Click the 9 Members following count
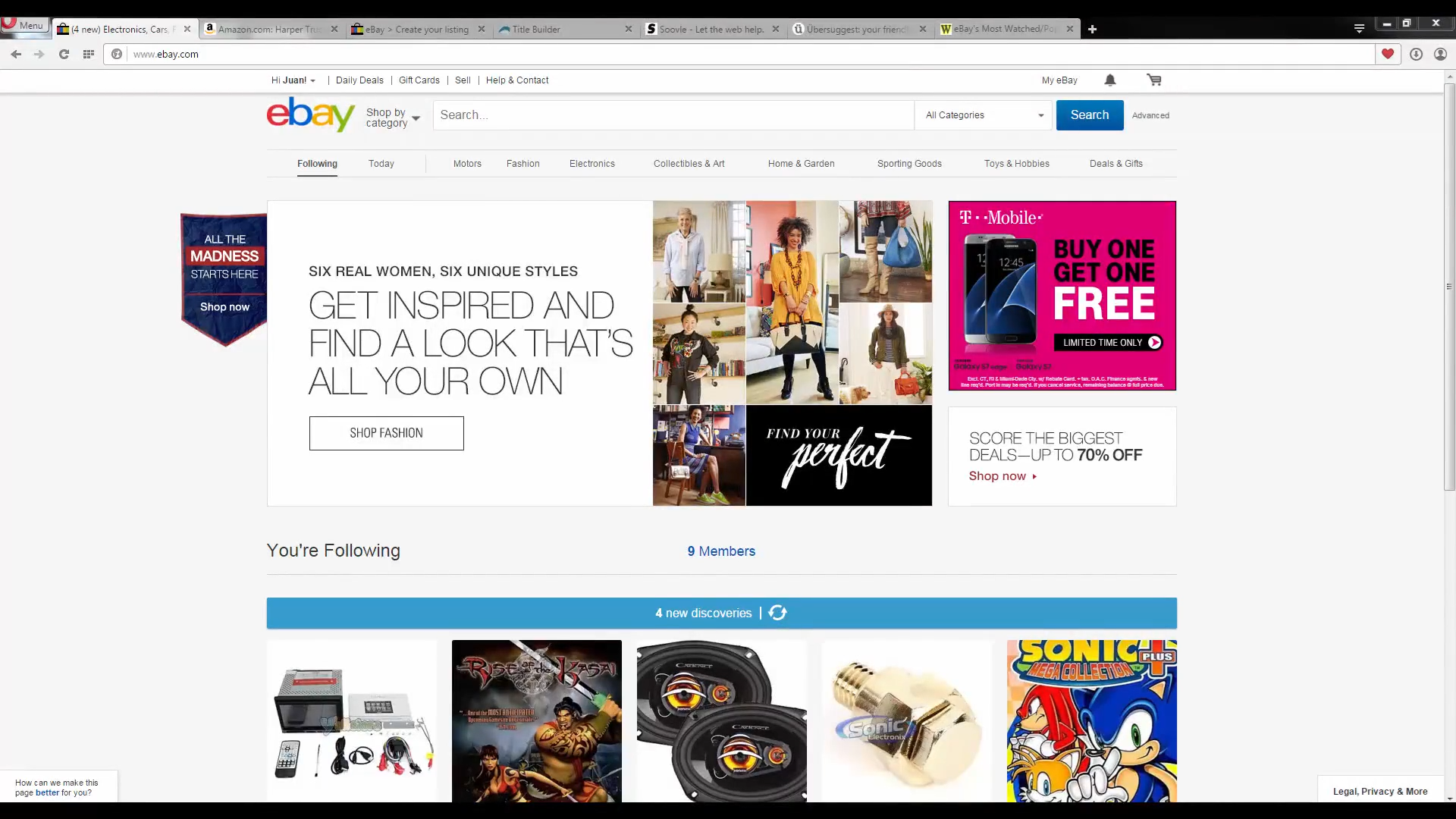Image resolution: width=1456 pixels, height=819 pixels. 721,551
